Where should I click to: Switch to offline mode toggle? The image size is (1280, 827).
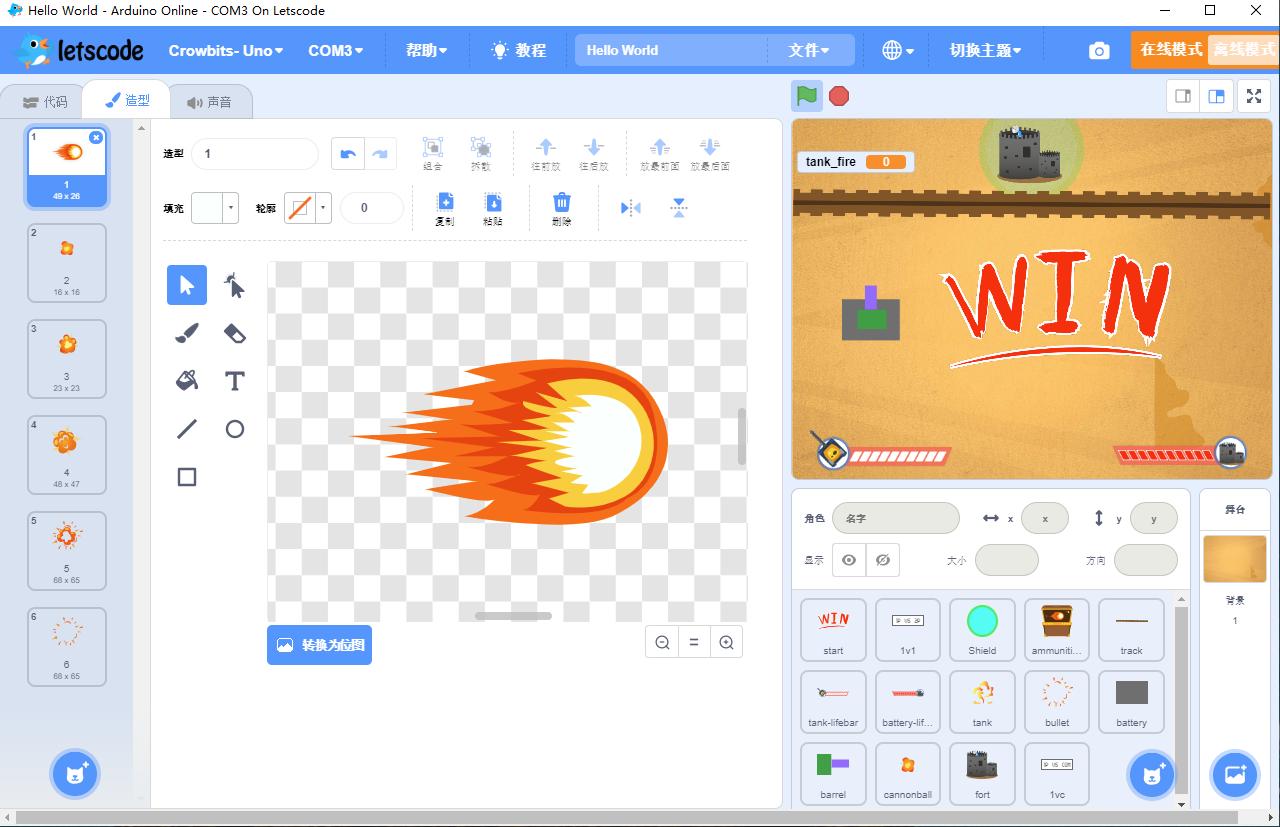point(1243,50)
